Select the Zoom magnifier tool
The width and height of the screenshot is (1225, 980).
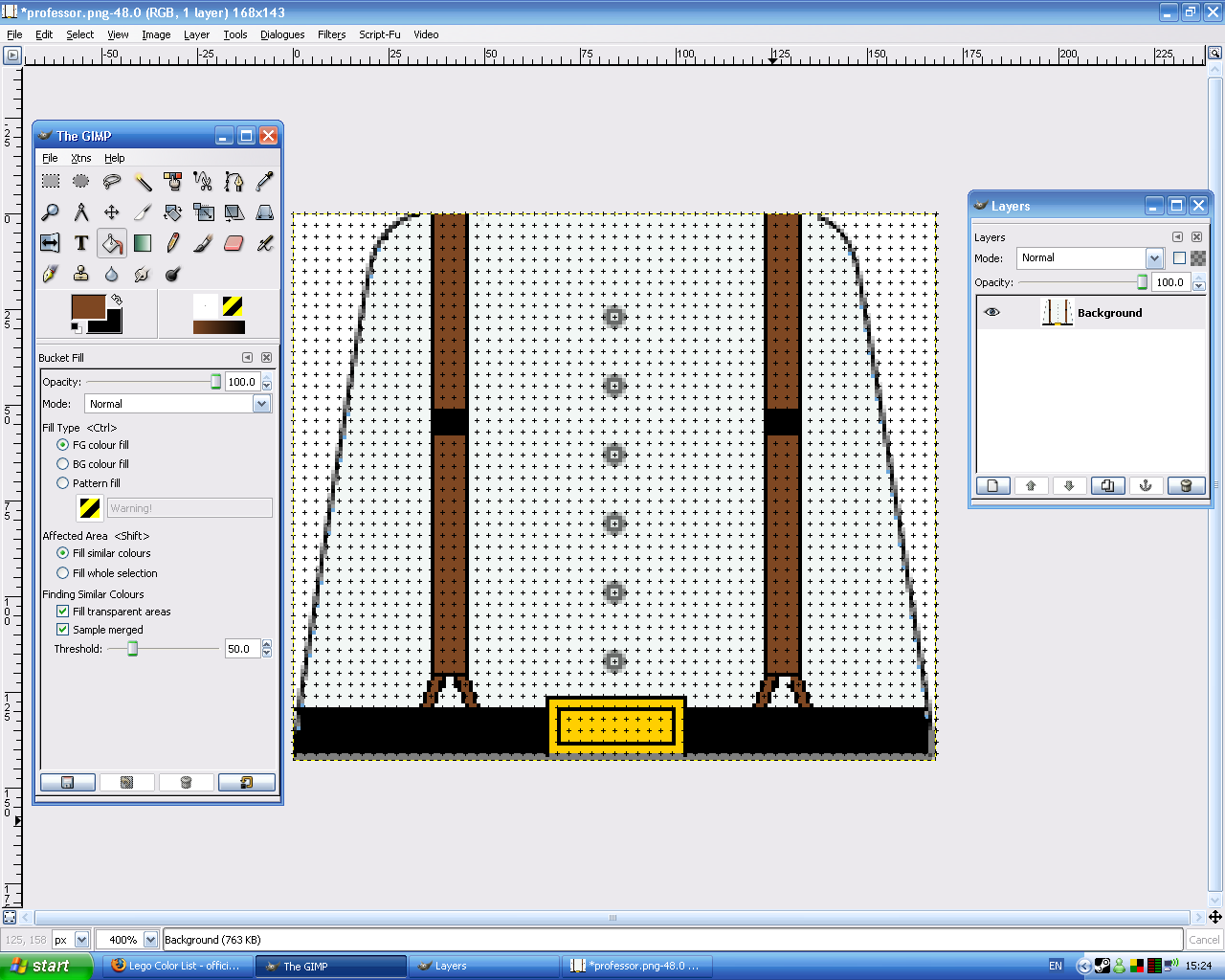coord(51,212)
